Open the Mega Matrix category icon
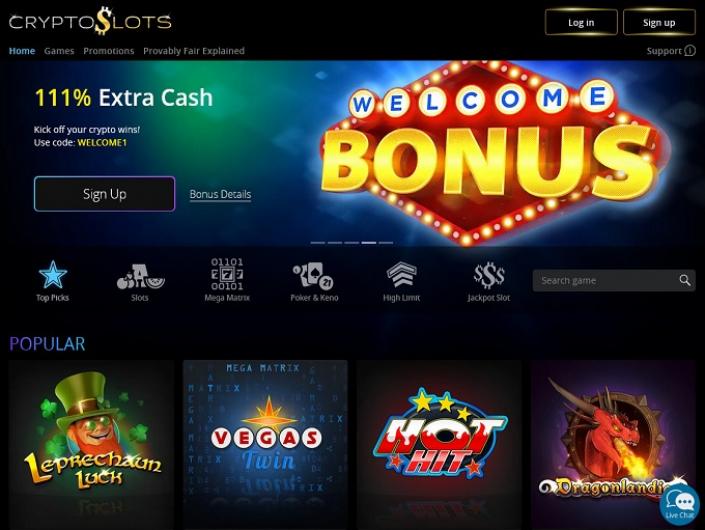Viewport: 705px width, 530px height. [227, 274]
